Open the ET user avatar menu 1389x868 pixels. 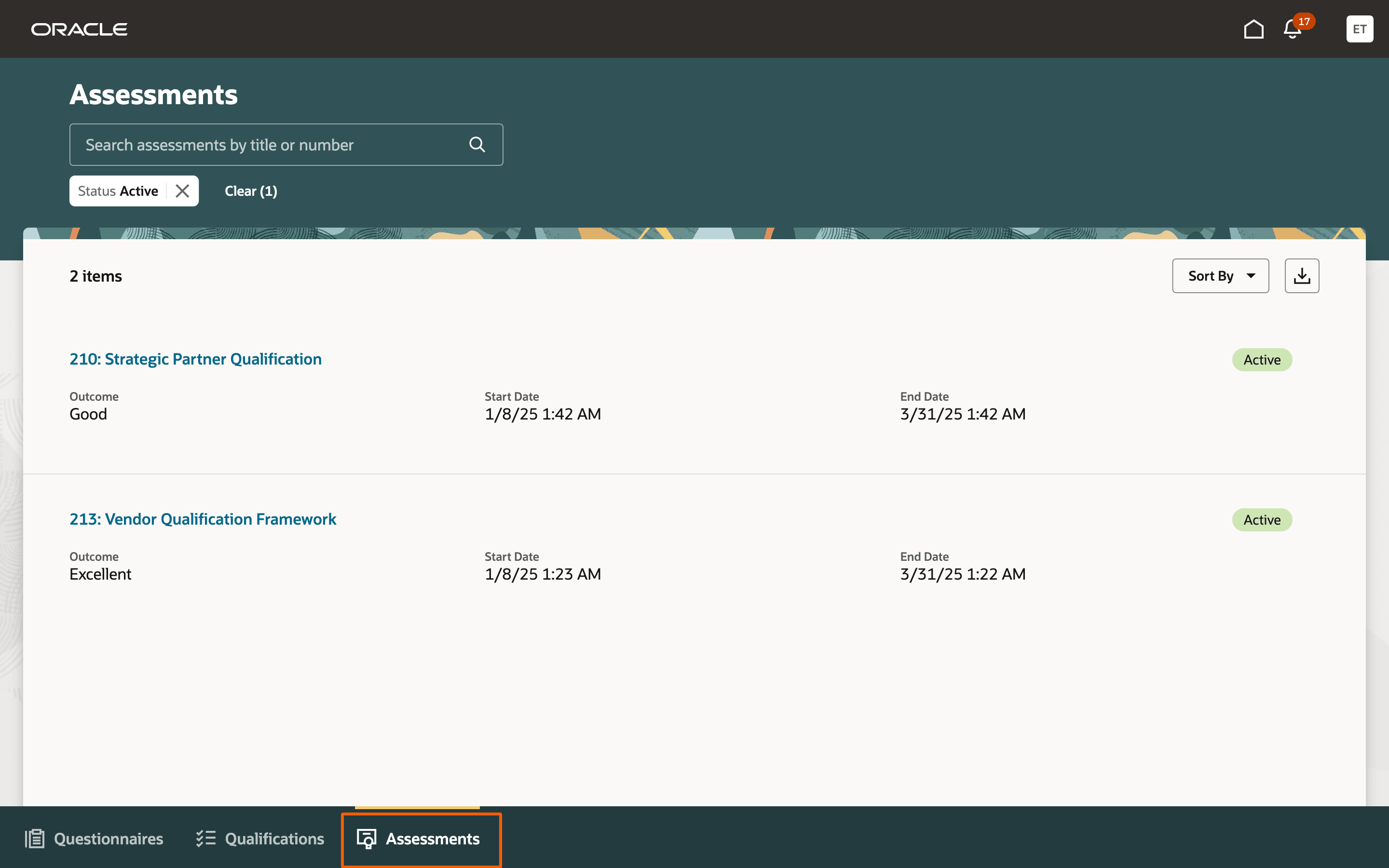[x=1359, y=29]
